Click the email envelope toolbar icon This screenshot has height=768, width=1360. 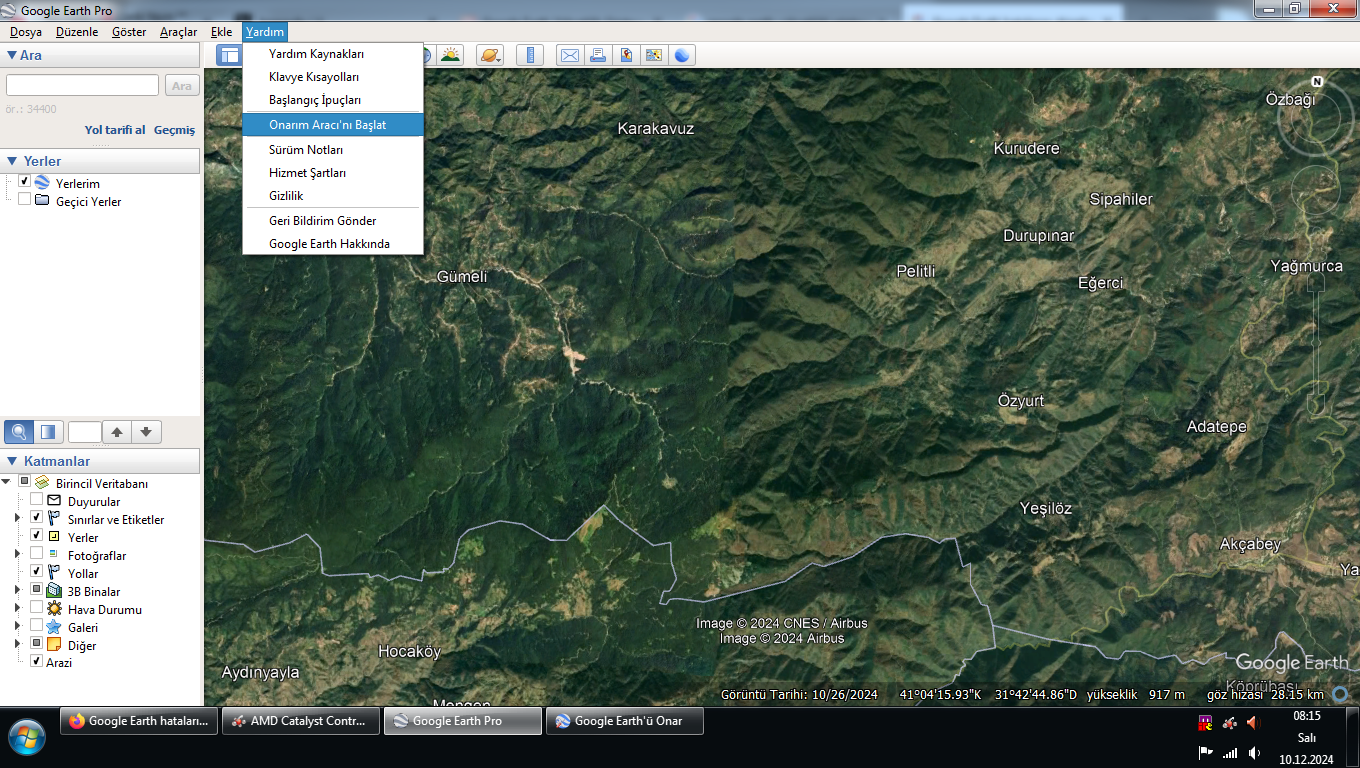pos(569,55)
